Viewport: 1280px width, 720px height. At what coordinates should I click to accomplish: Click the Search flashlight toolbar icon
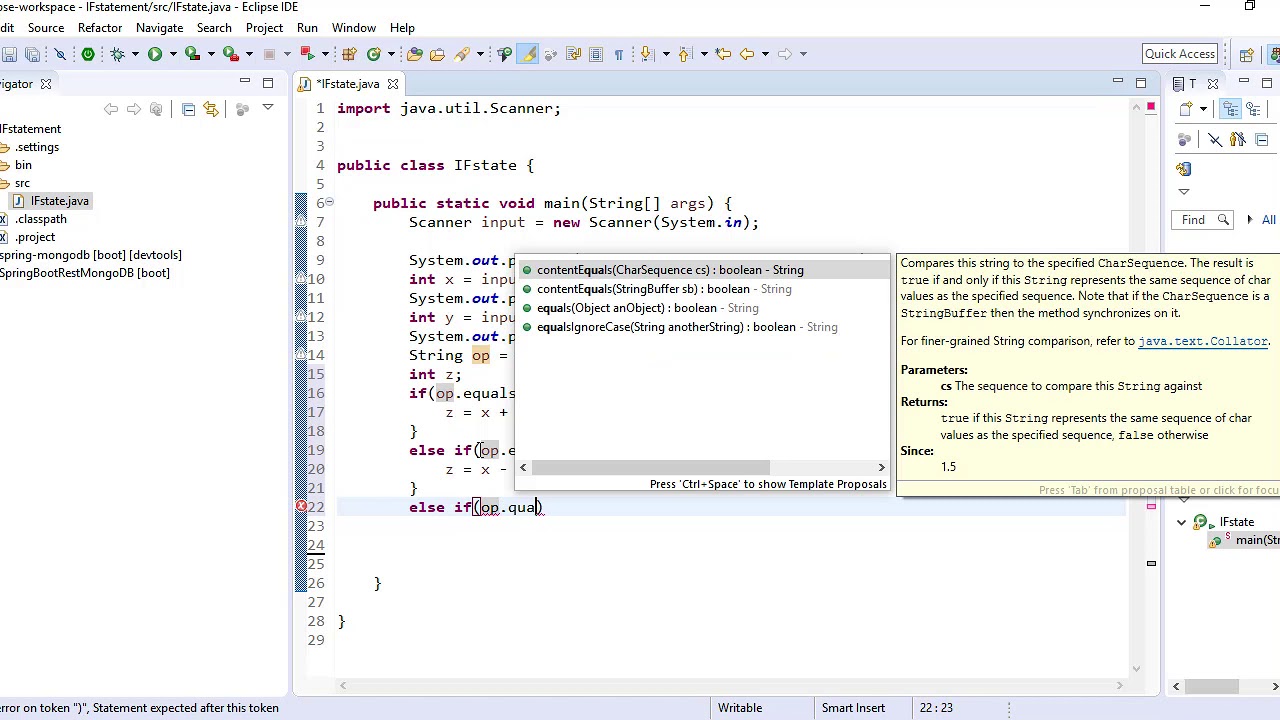tap(461, 54)
